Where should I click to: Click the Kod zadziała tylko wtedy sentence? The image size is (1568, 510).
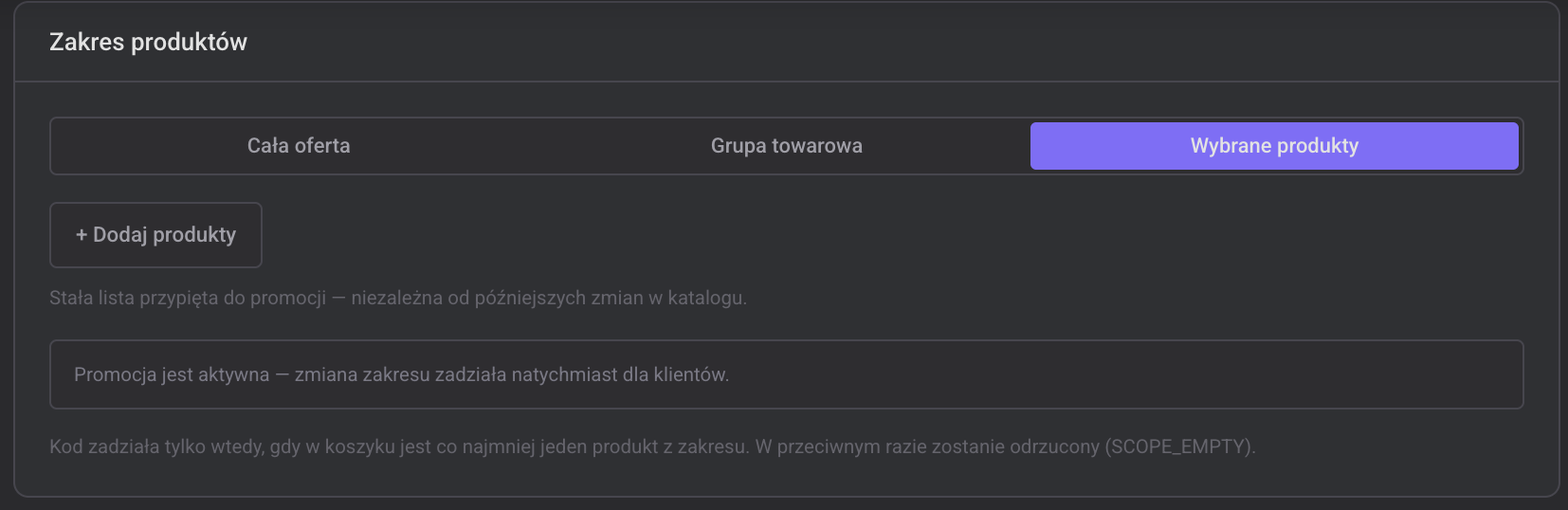coord(399,446)
